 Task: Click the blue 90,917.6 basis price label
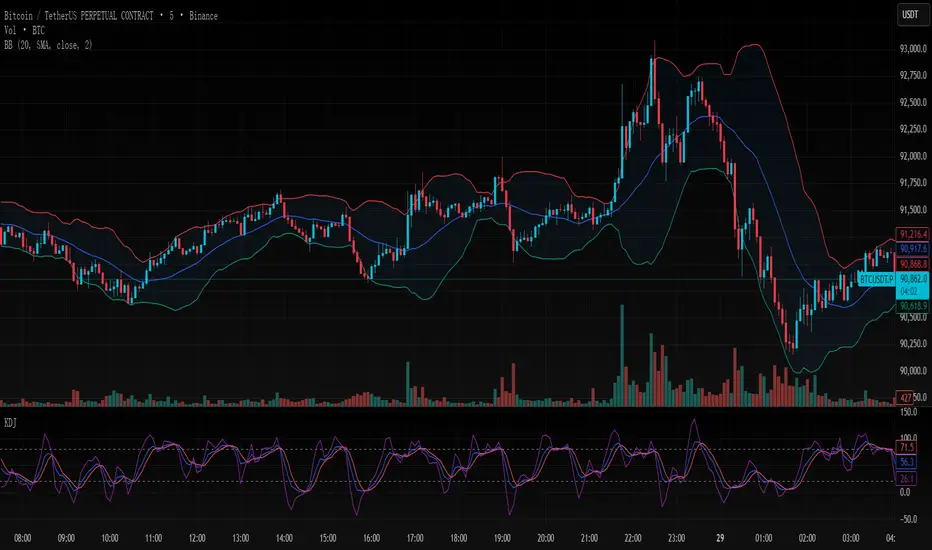pos(914,248)
